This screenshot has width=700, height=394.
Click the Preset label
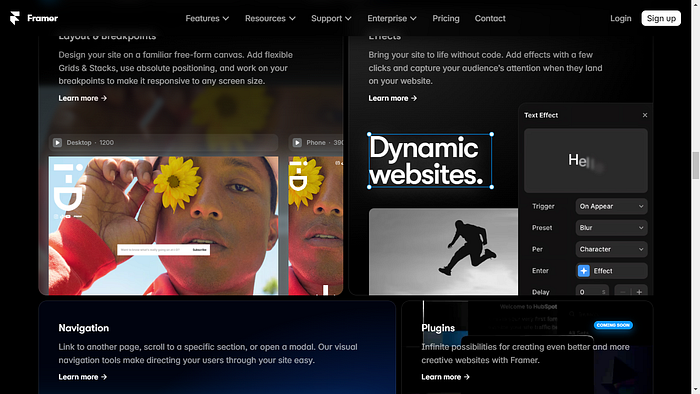[x=542, y=228]
